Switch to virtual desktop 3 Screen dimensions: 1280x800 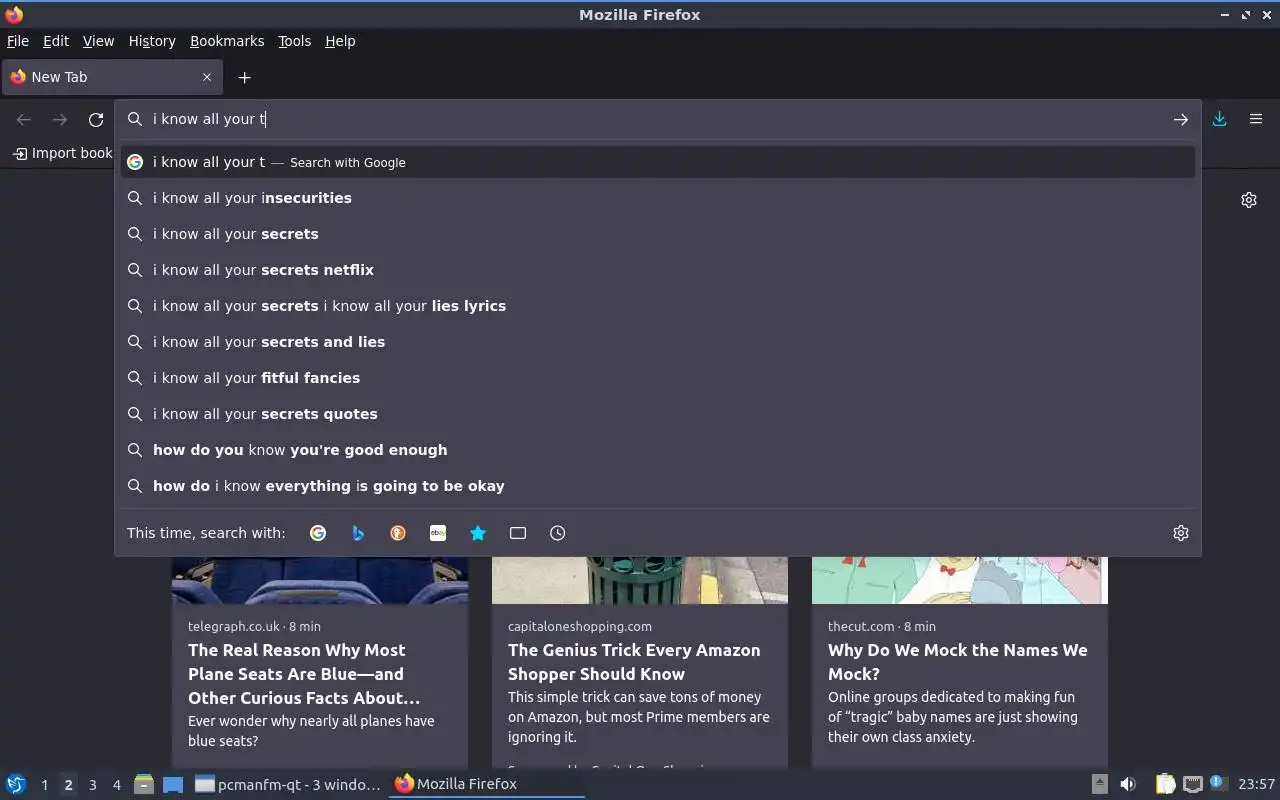(93, 785)
